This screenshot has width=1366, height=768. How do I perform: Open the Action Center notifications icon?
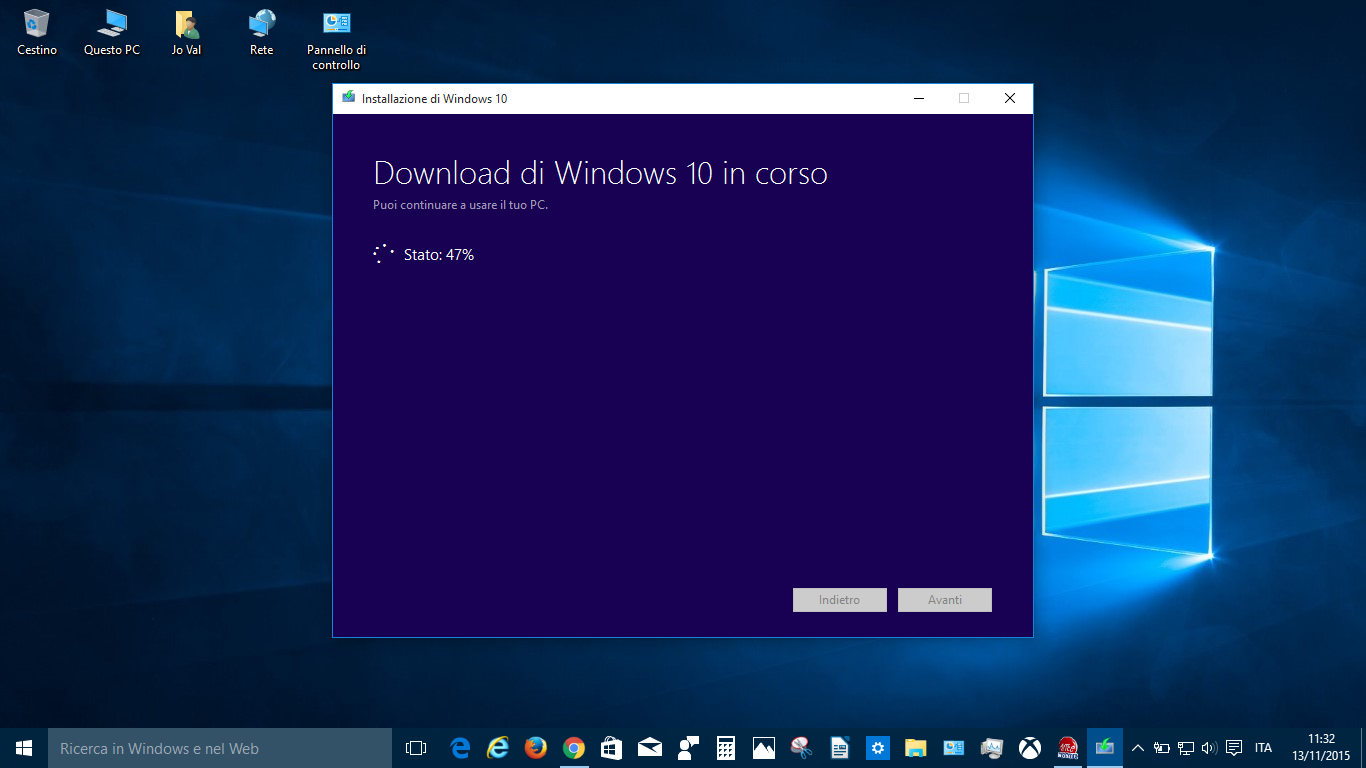pos(1234,748)
